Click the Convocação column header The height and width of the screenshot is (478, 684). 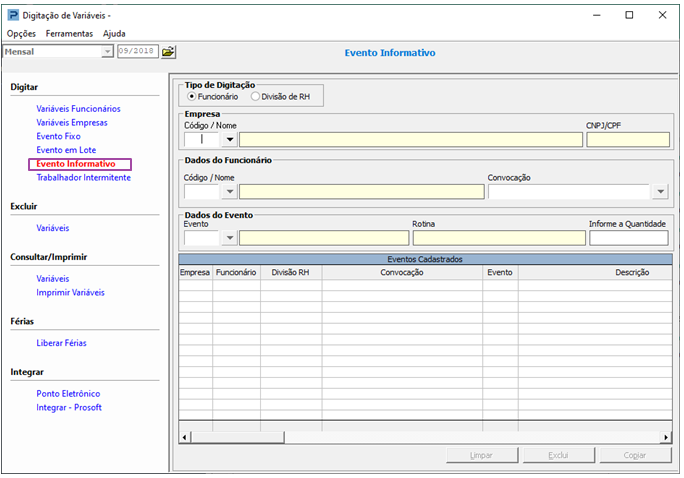[x=402, y=273]
